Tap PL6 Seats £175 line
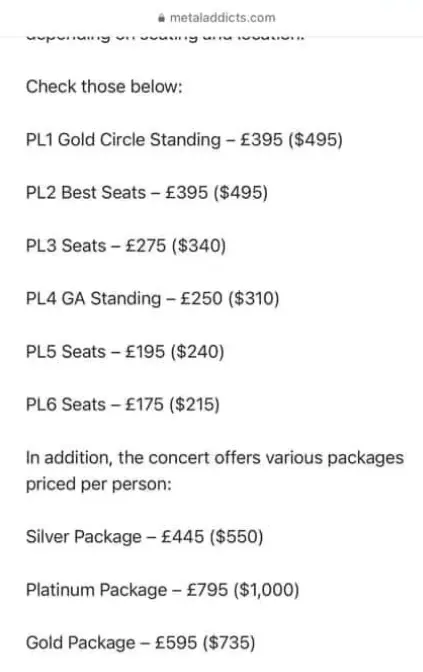Image resolution: width=423 pixels, height=672 pixels. pos(123,405)
